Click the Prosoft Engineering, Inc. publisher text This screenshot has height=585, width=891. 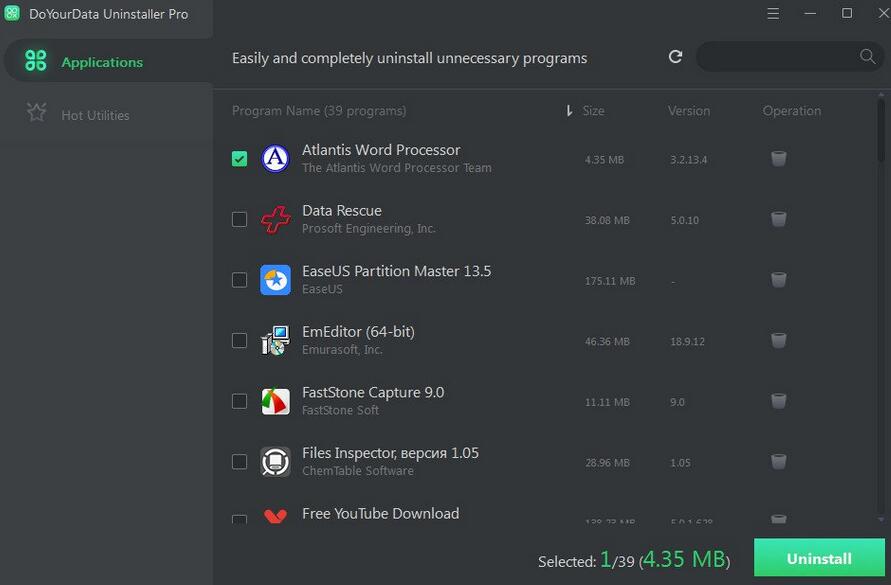pos(368,229)
